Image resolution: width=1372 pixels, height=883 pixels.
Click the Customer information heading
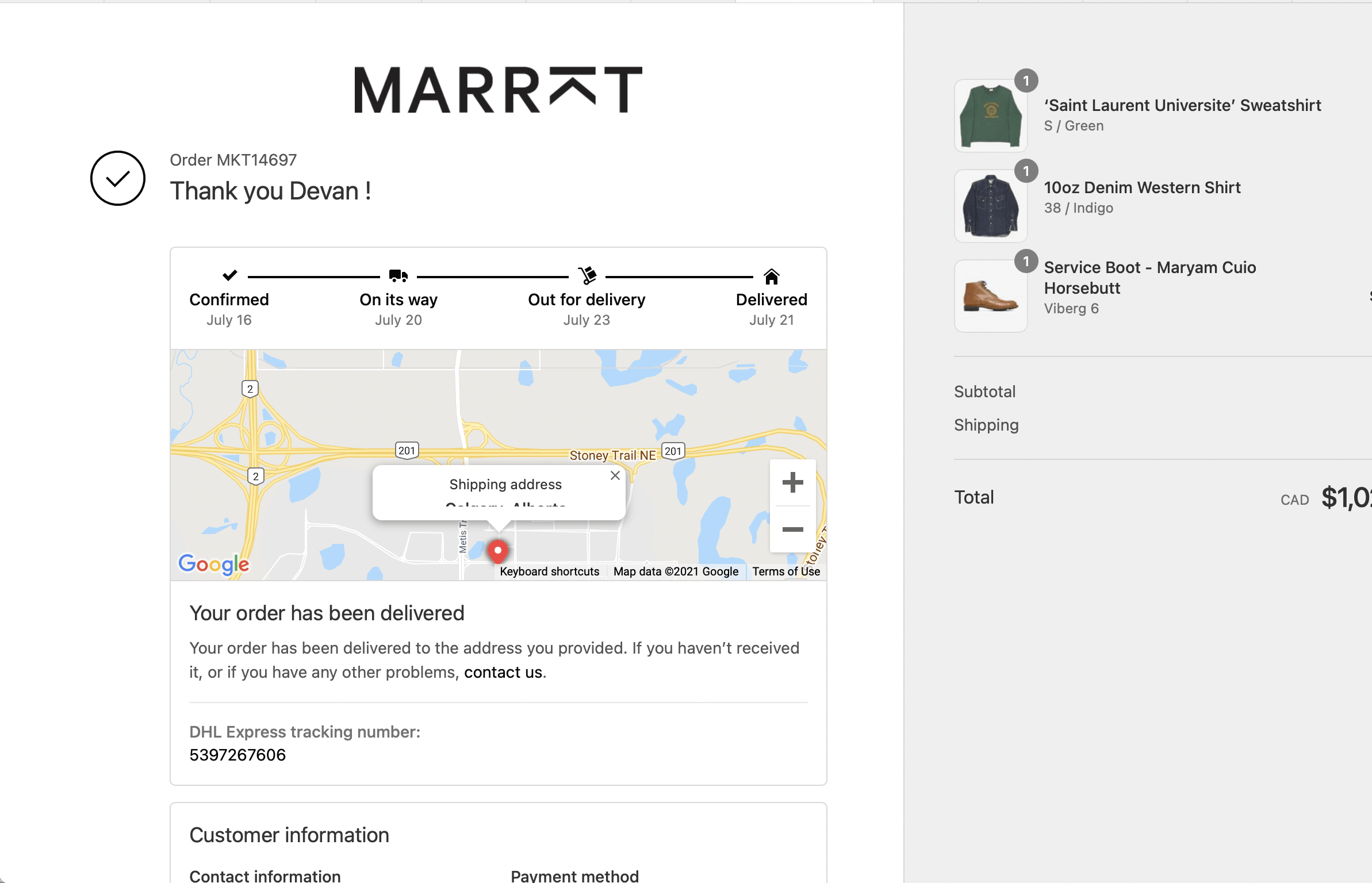point(289,835)
